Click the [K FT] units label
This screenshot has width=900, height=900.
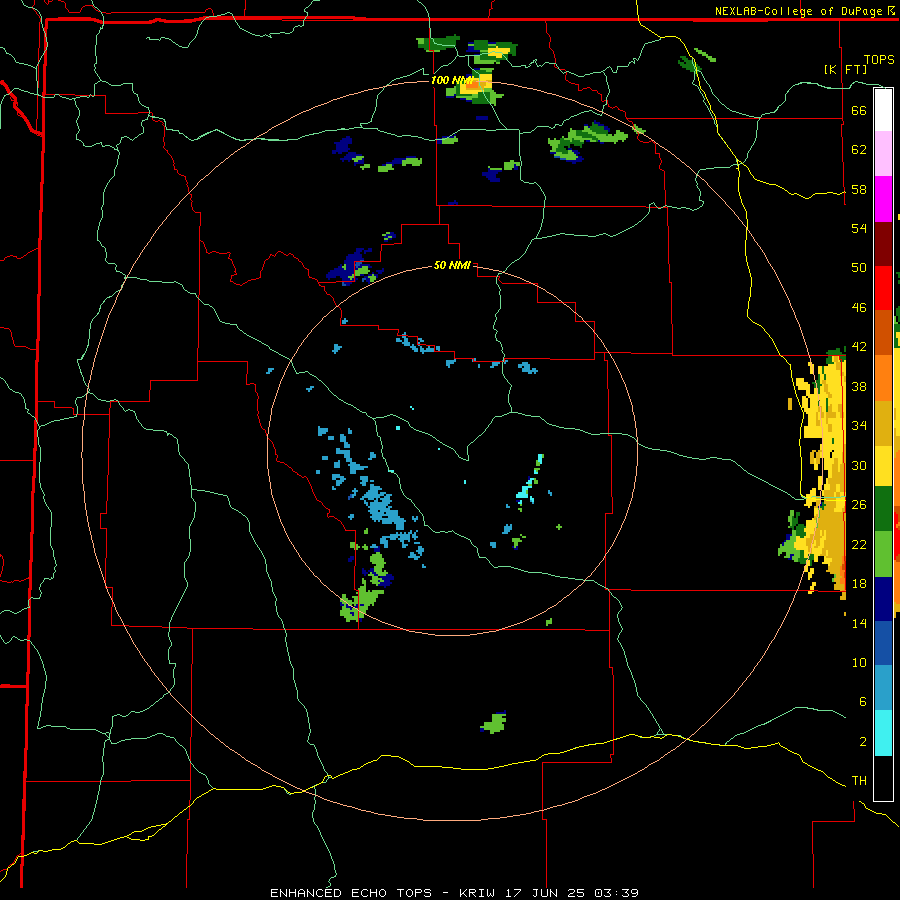[845, 69]
